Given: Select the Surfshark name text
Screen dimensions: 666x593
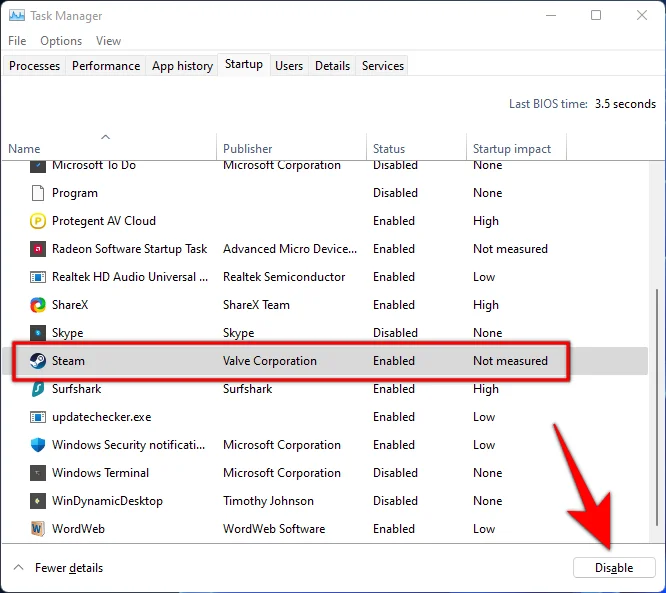Looking at the screenshot, I should (x=76, y=389).
